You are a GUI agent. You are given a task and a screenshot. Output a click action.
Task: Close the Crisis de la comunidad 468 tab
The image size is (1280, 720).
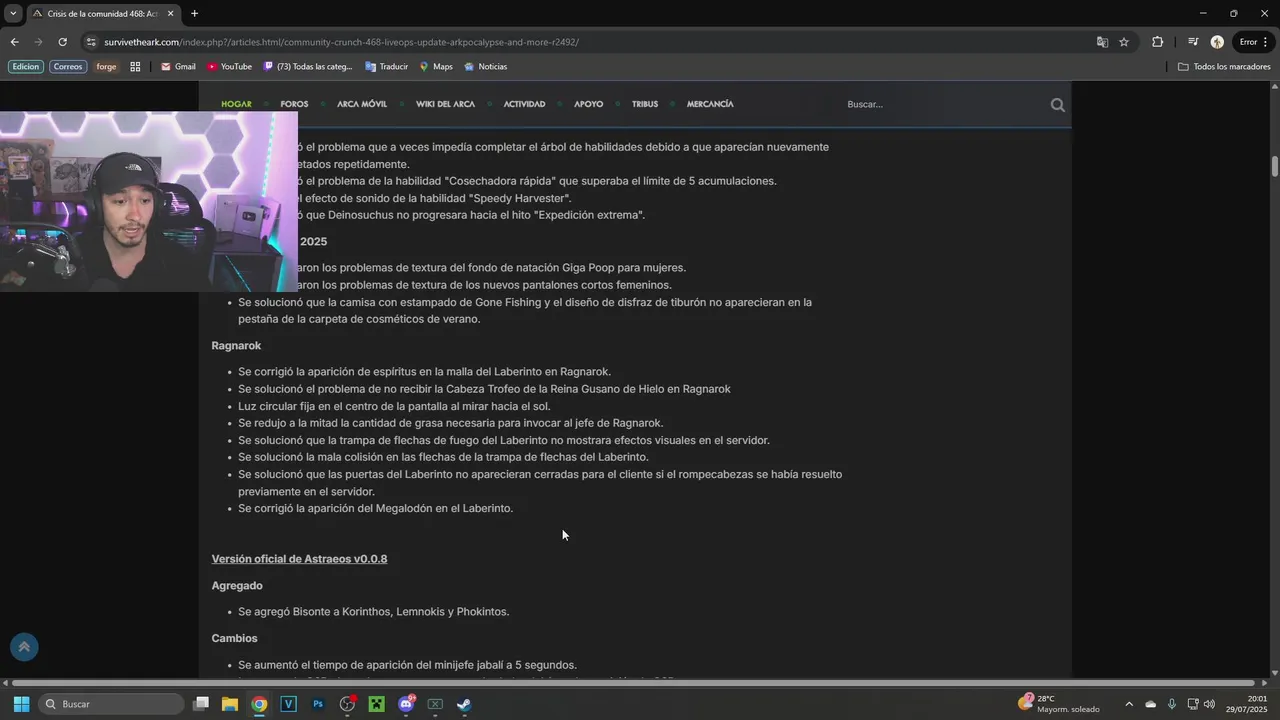coord(171,13)
